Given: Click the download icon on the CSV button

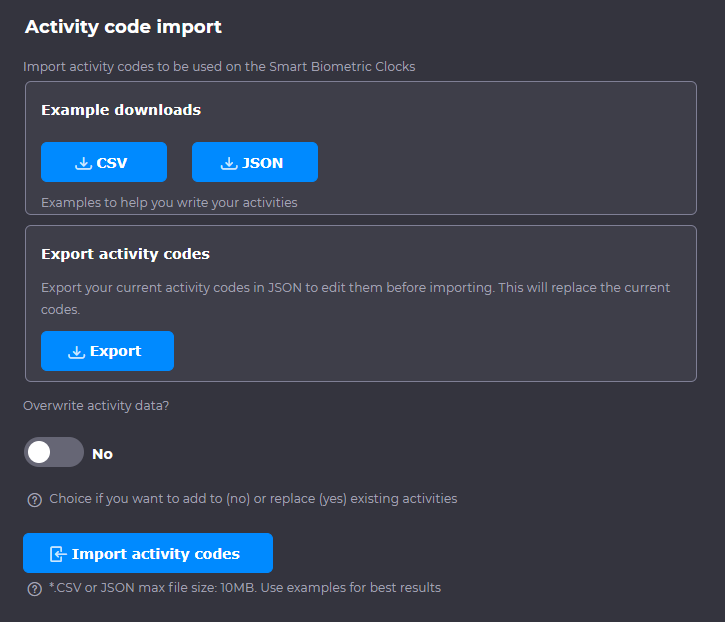Looking at the screenshot, I should pyautogui.click(x=84, y=163).
